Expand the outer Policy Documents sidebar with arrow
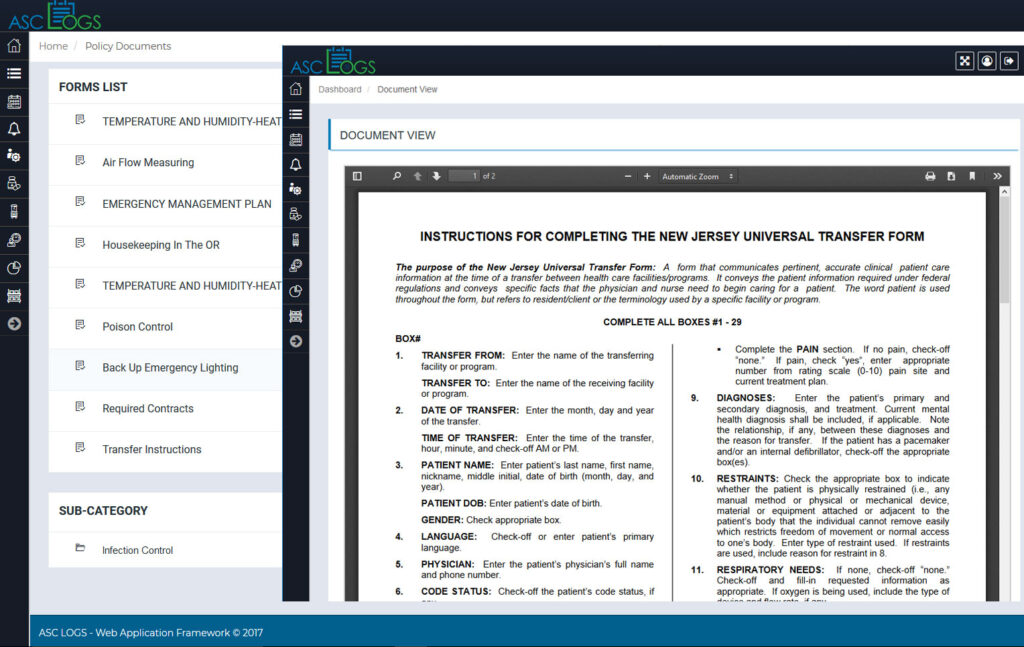 pos(14,323)
